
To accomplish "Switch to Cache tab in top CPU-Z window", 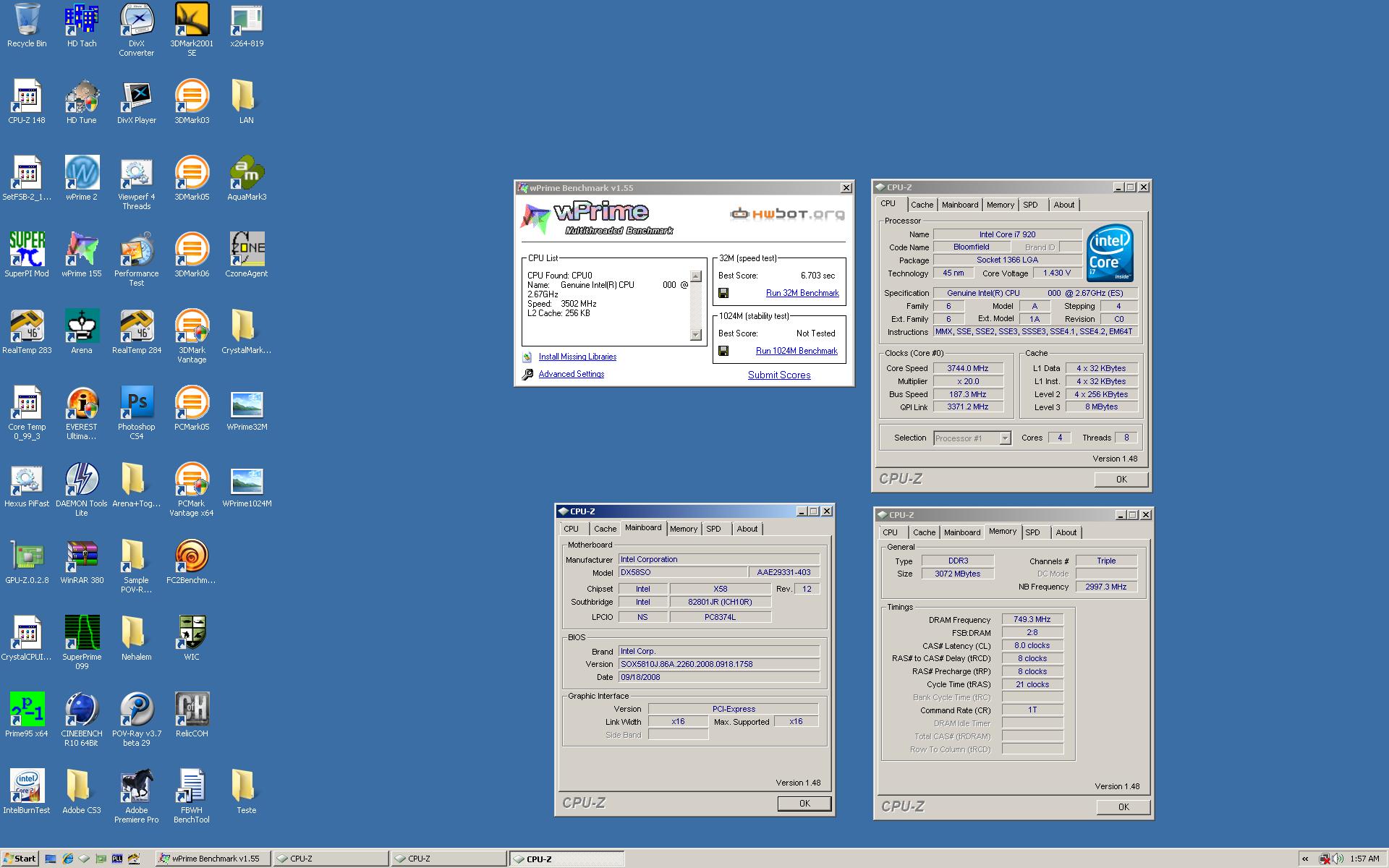I will [x=922, y=205].
